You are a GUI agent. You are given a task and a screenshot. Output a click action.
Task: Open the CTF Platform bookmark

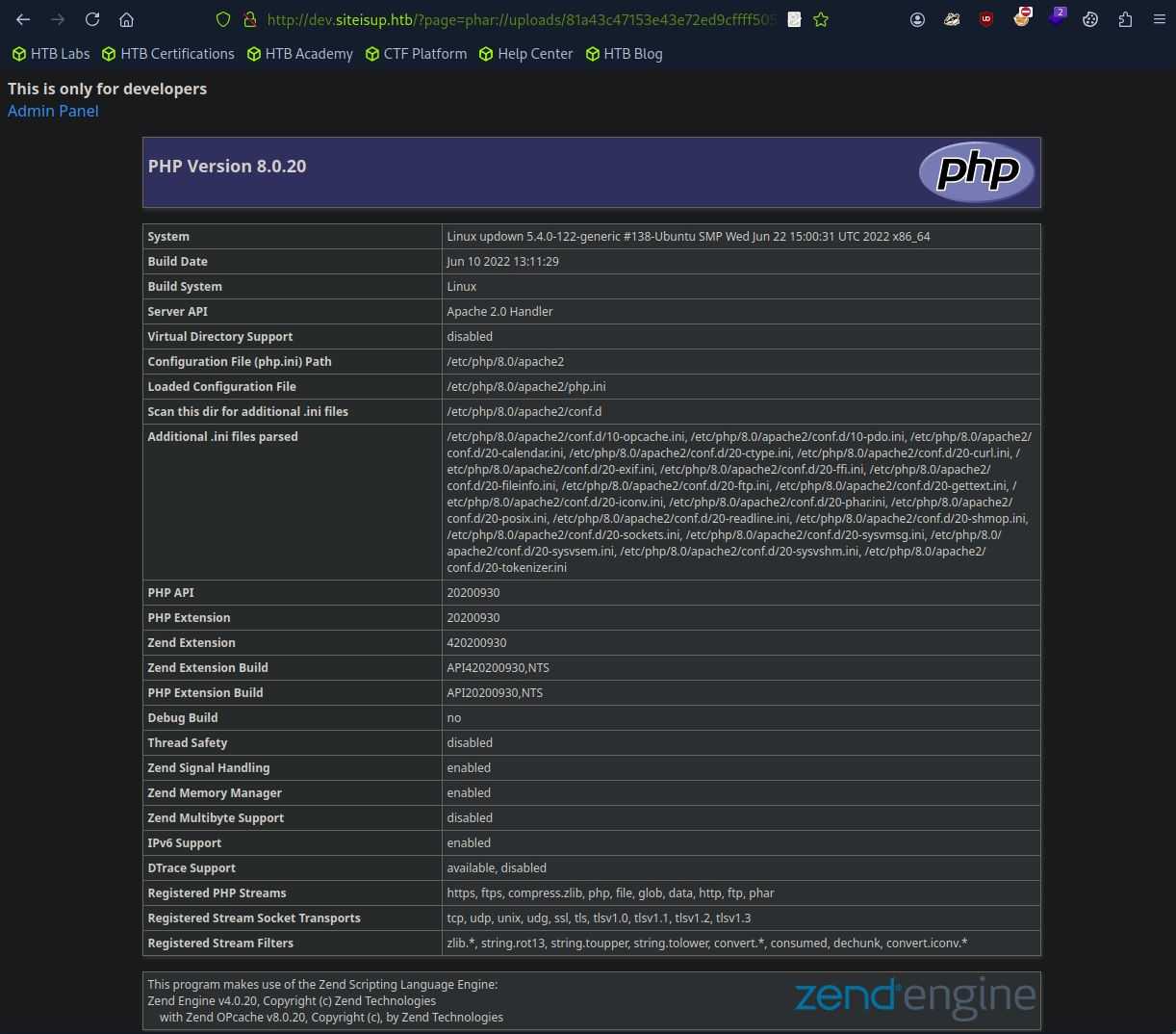click(417, 54)
